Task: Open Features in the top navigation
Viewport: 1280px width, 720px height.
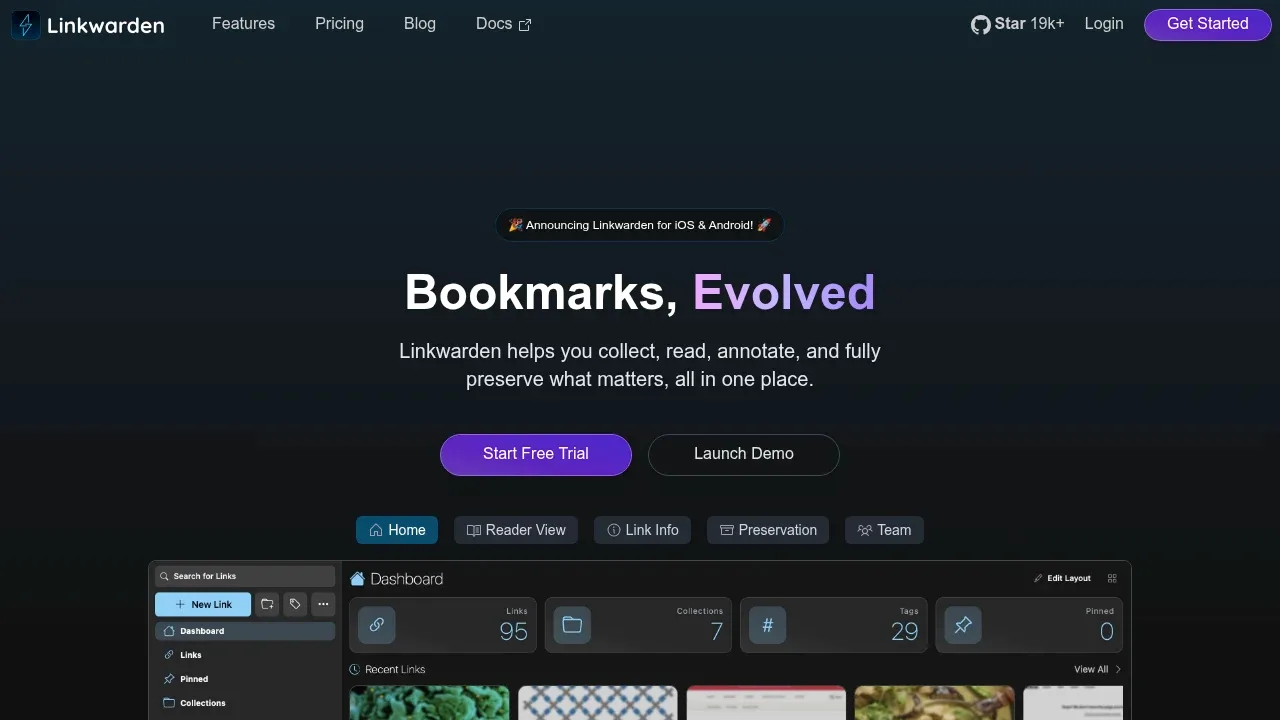Action: tap(243, 24)
